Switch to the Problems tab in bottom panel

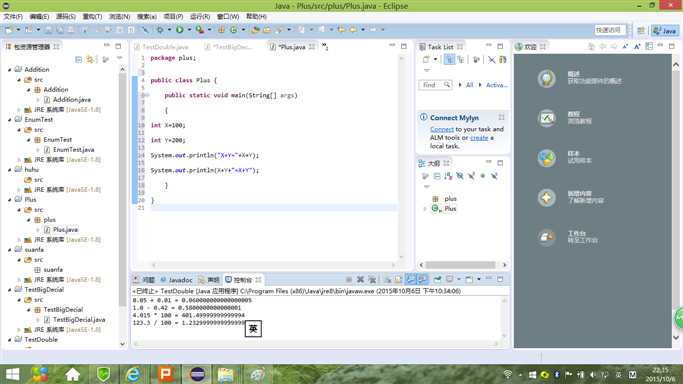point(144,280)
